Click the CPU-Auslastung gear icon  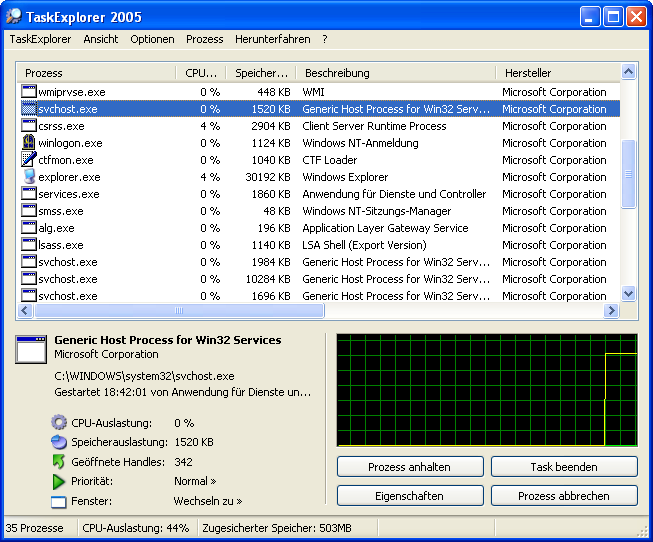[59, 422]
